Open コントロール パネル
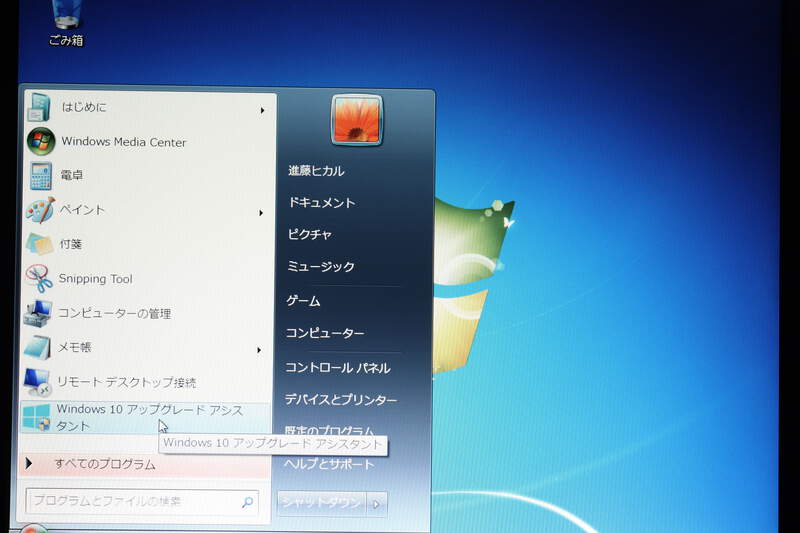 338,368
